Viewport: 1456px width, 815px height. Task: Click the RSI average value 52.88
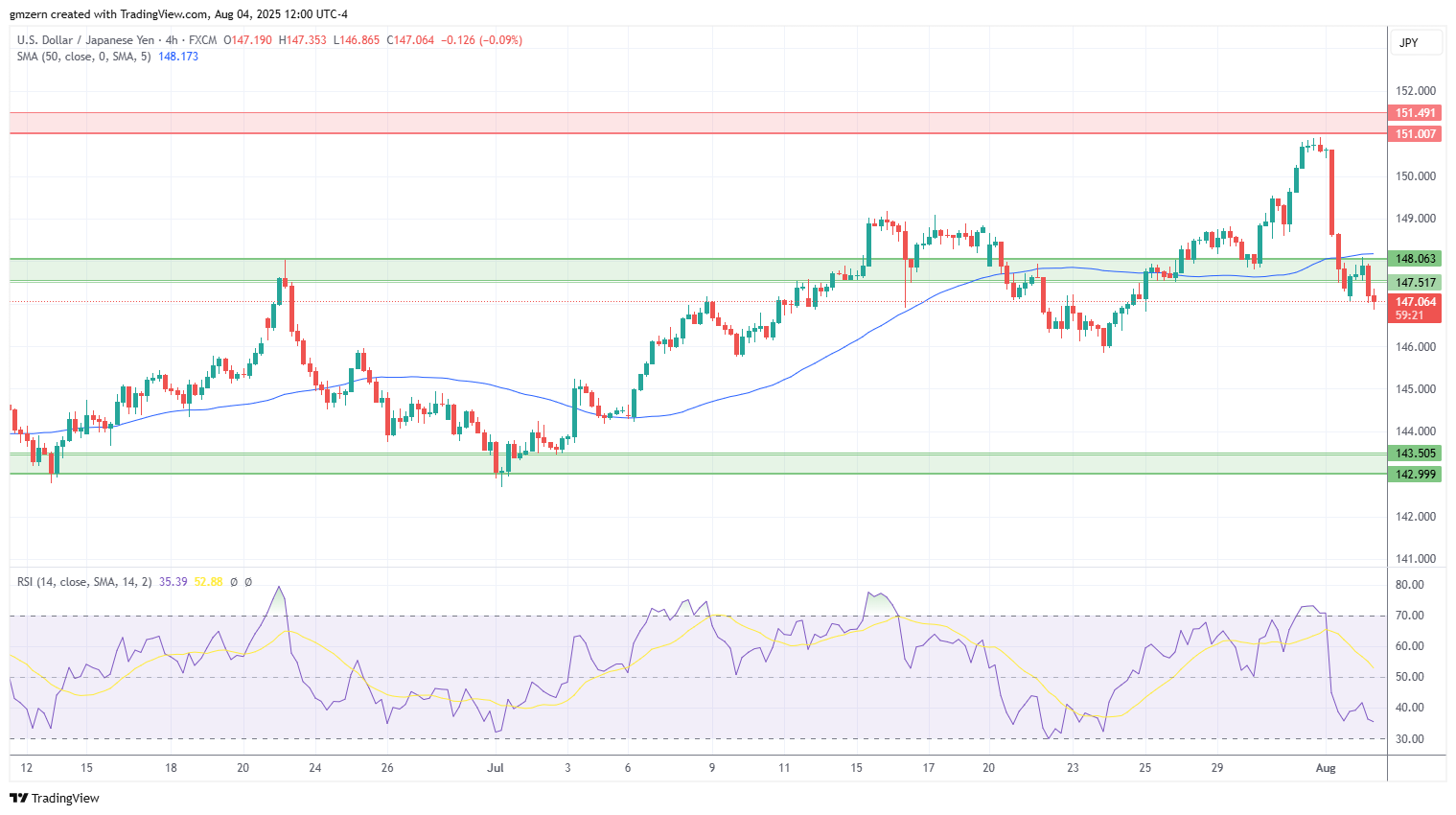208,582
